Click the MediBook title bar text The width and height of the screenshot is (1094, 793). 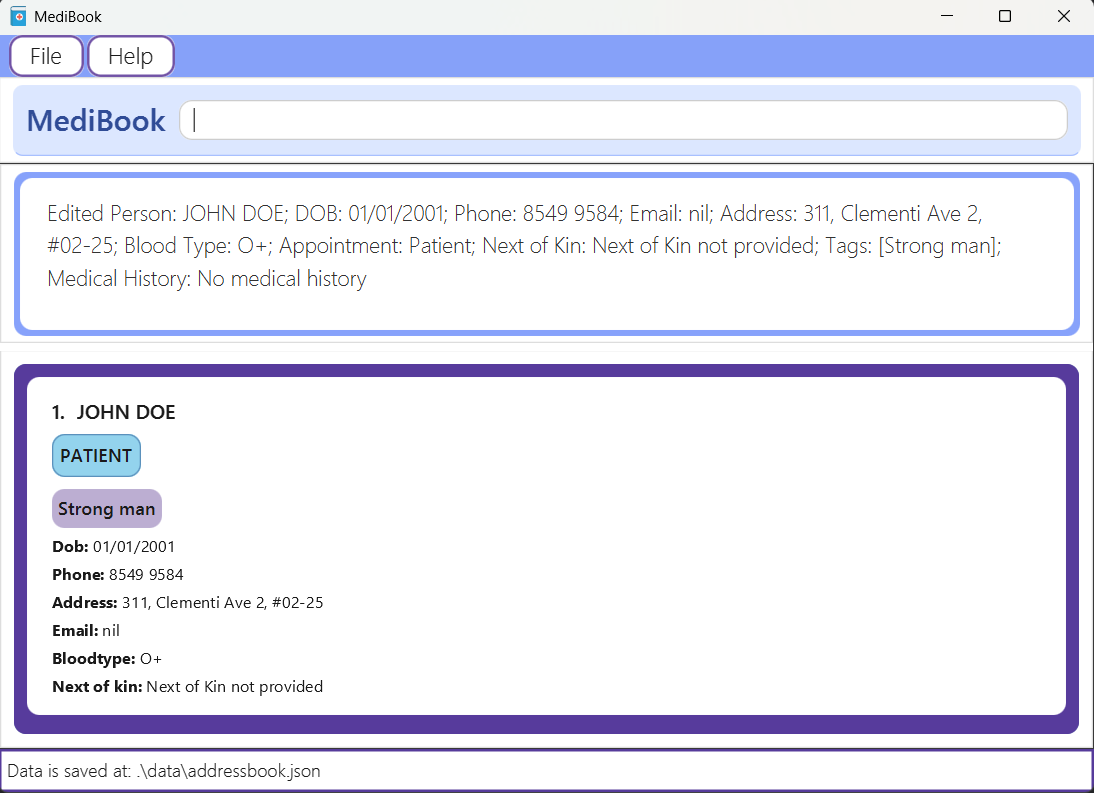pyautogui.click(x=68, y=17)
